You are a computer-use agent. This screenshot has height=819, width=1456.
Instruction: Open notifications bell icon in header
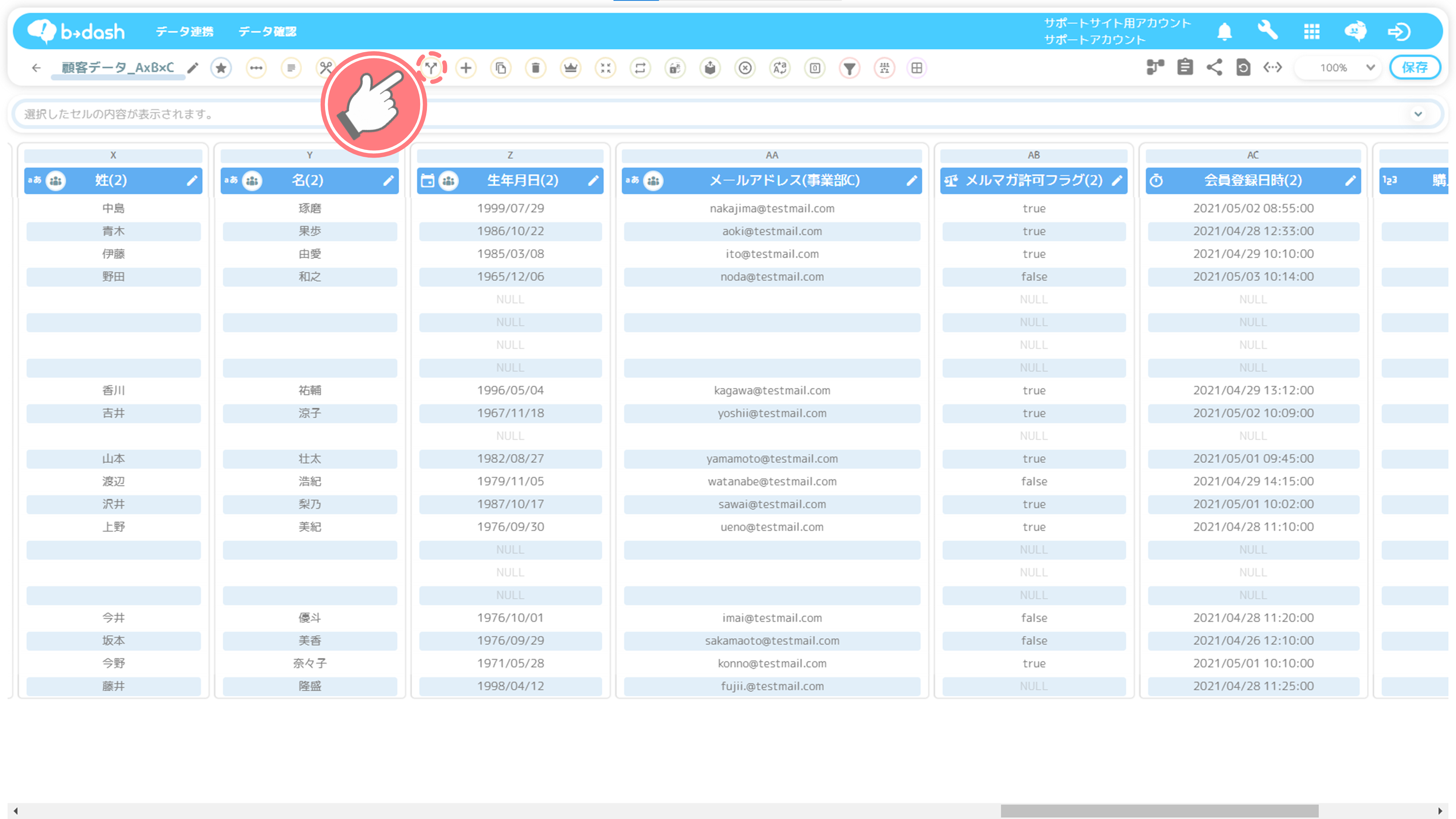click(1224, 31)
